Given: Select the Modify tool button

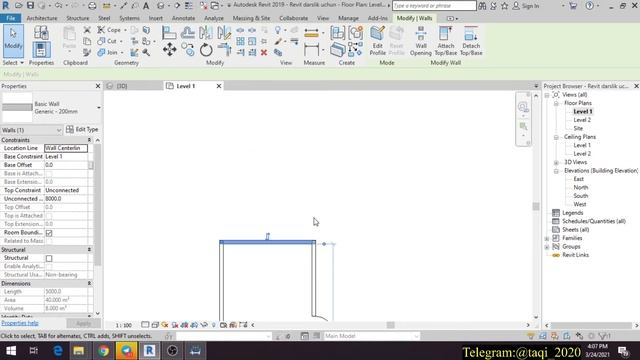Looking at the screenshot, I should click(x=13, y=41).
